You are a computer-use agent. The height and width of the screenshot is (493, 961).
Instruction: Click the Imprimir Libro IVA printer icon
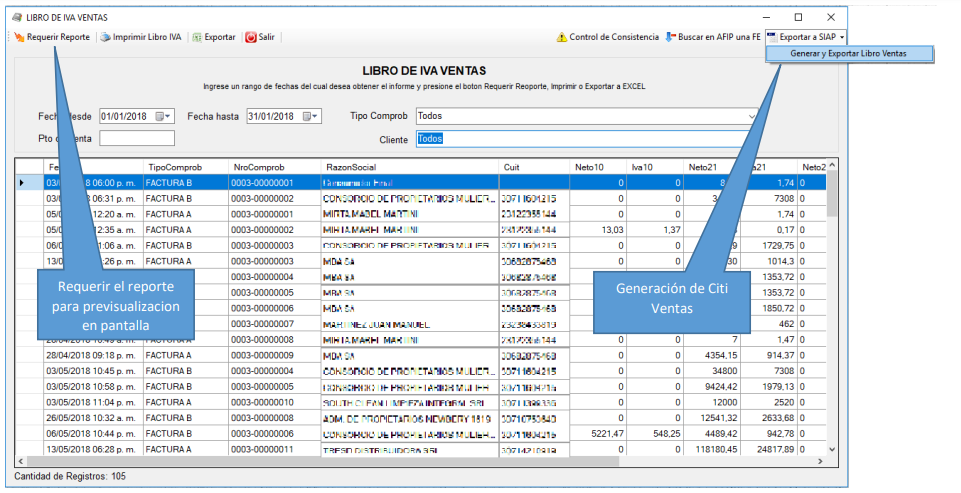[x=105, y=37]
